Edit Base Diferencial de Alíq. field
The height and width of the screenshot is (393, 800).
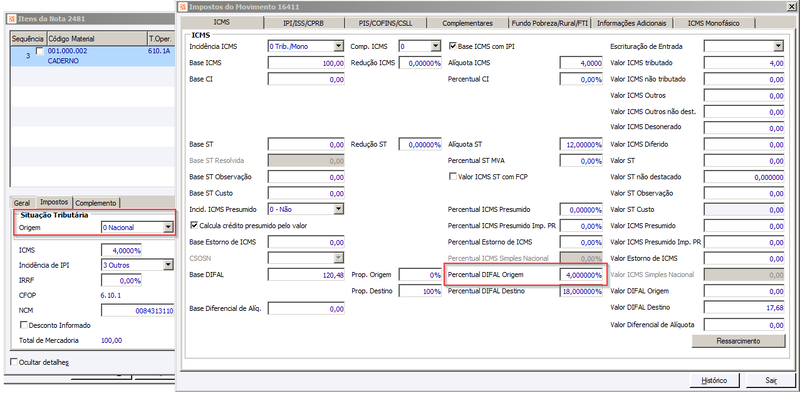306,308
